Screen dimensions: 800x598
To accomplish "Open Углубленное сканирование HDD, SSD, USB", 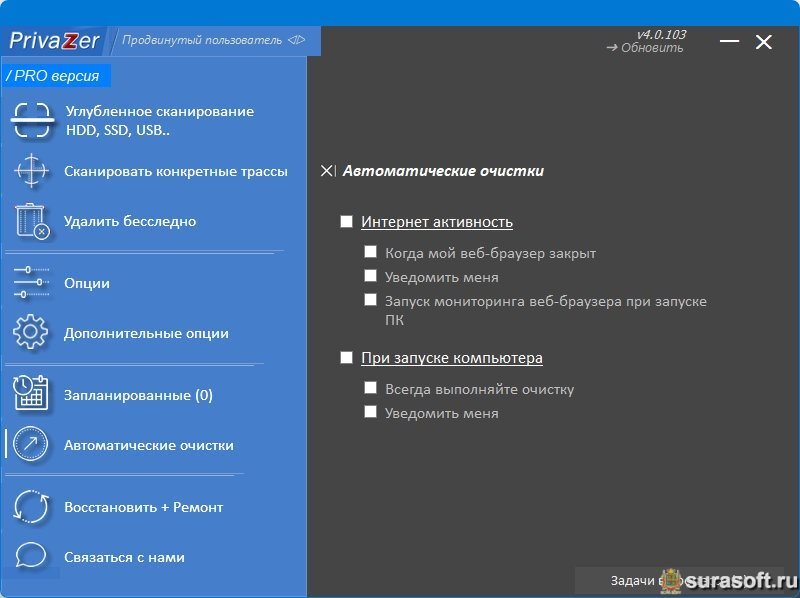I will click(x=160, y=120).
